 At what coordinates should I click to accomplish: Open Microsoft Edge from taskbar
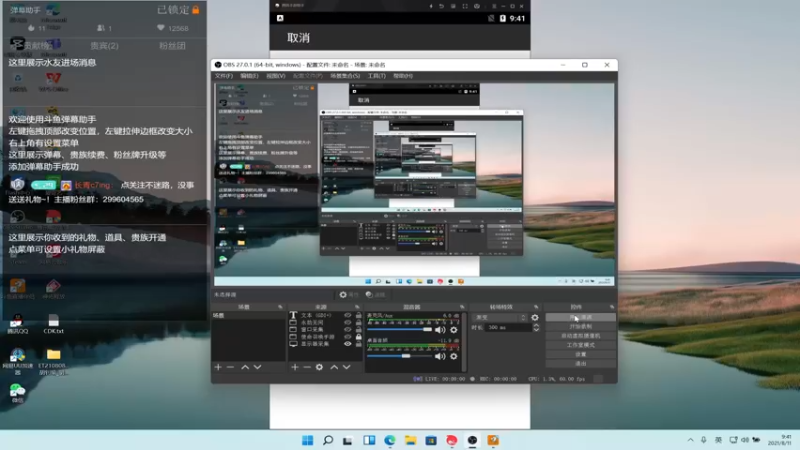coord(390,440)
